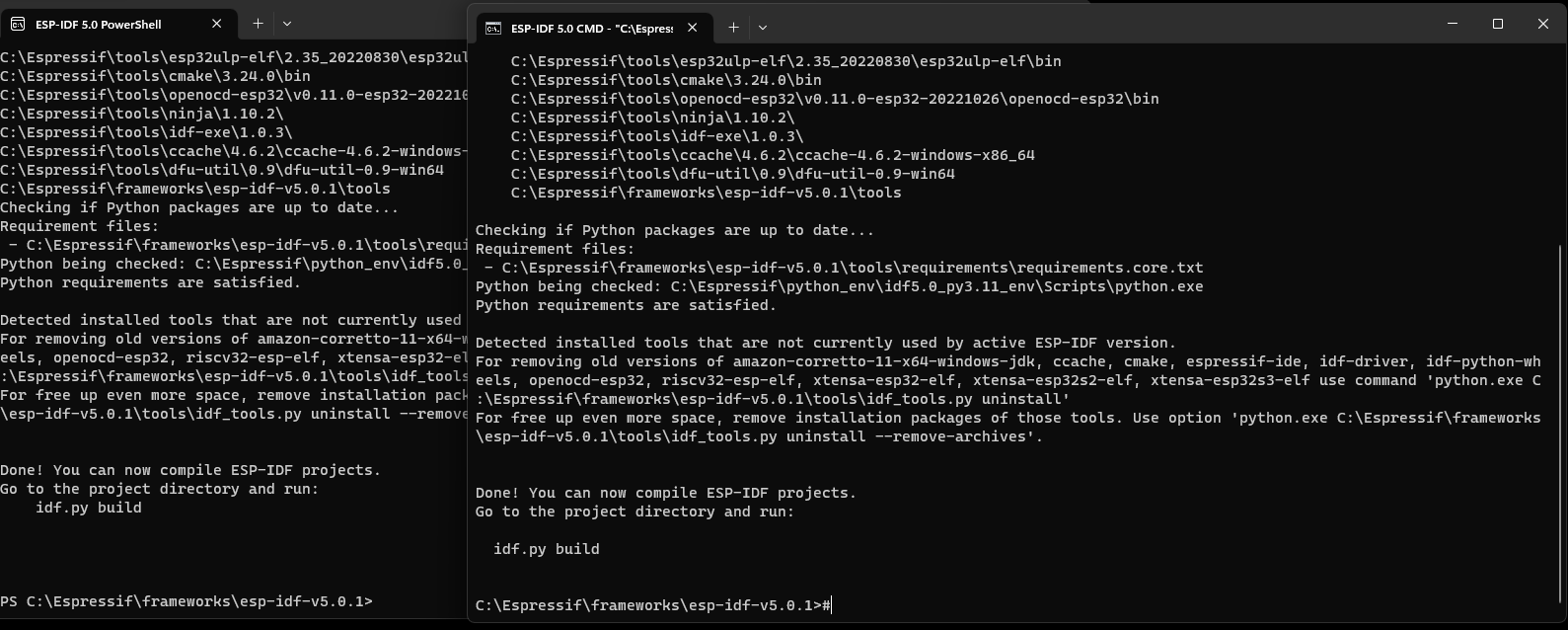Click the PowerShell tab terminal icon
Screen dimensions: 1568x630
coord(18,24)
